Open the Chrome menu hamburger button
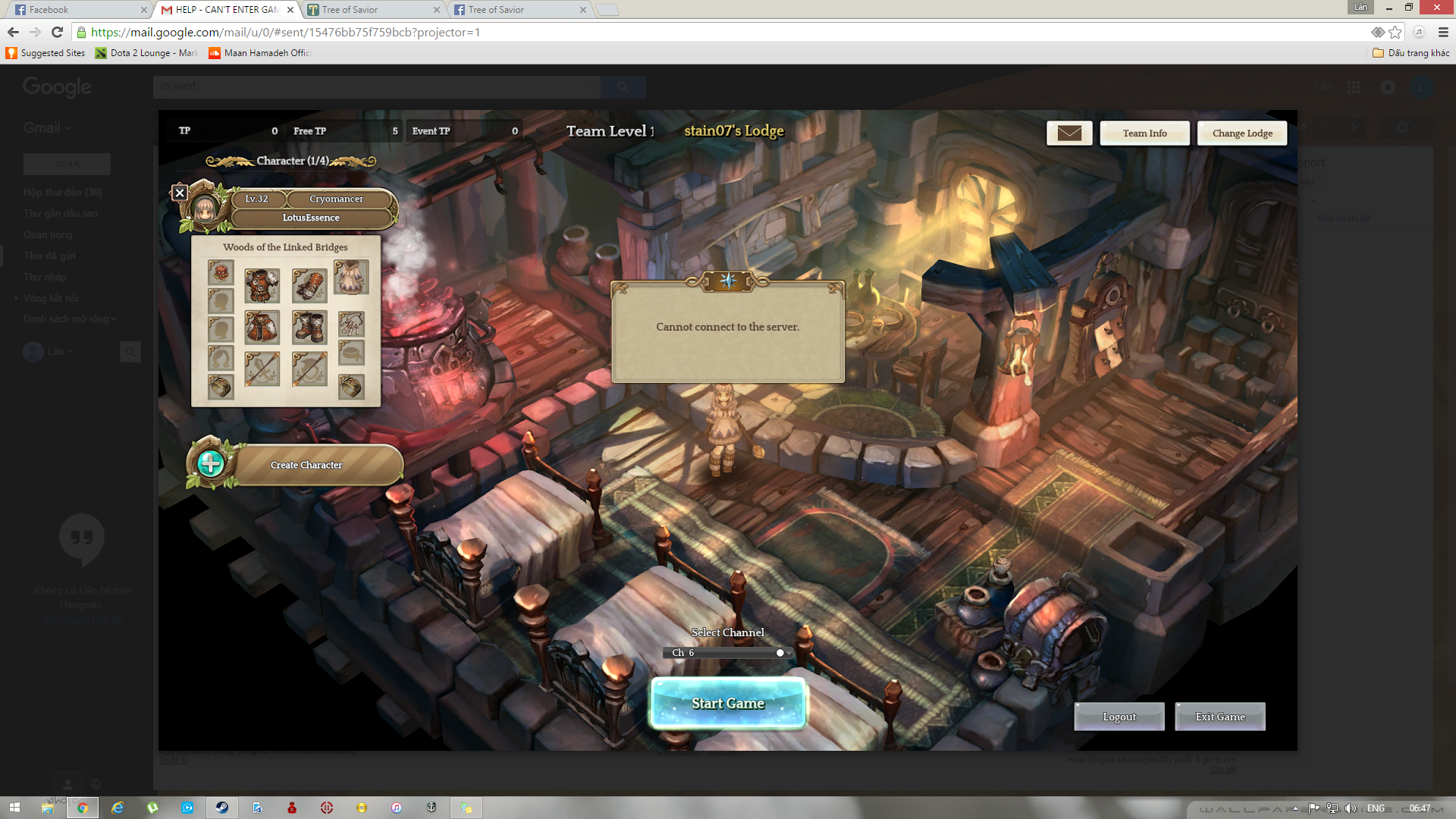 click(x=1443, y=32)
